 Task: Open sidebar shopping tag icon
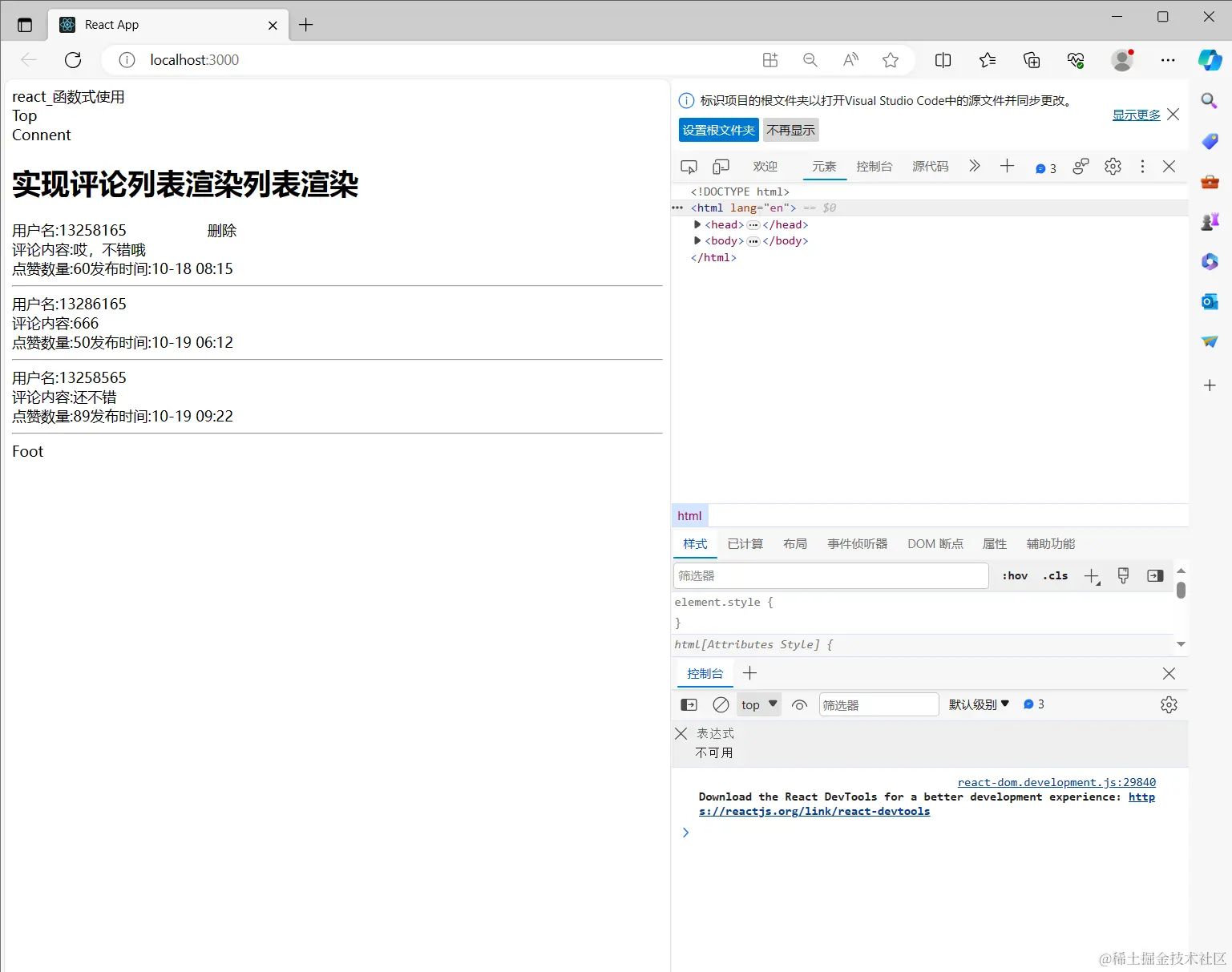1210,141
